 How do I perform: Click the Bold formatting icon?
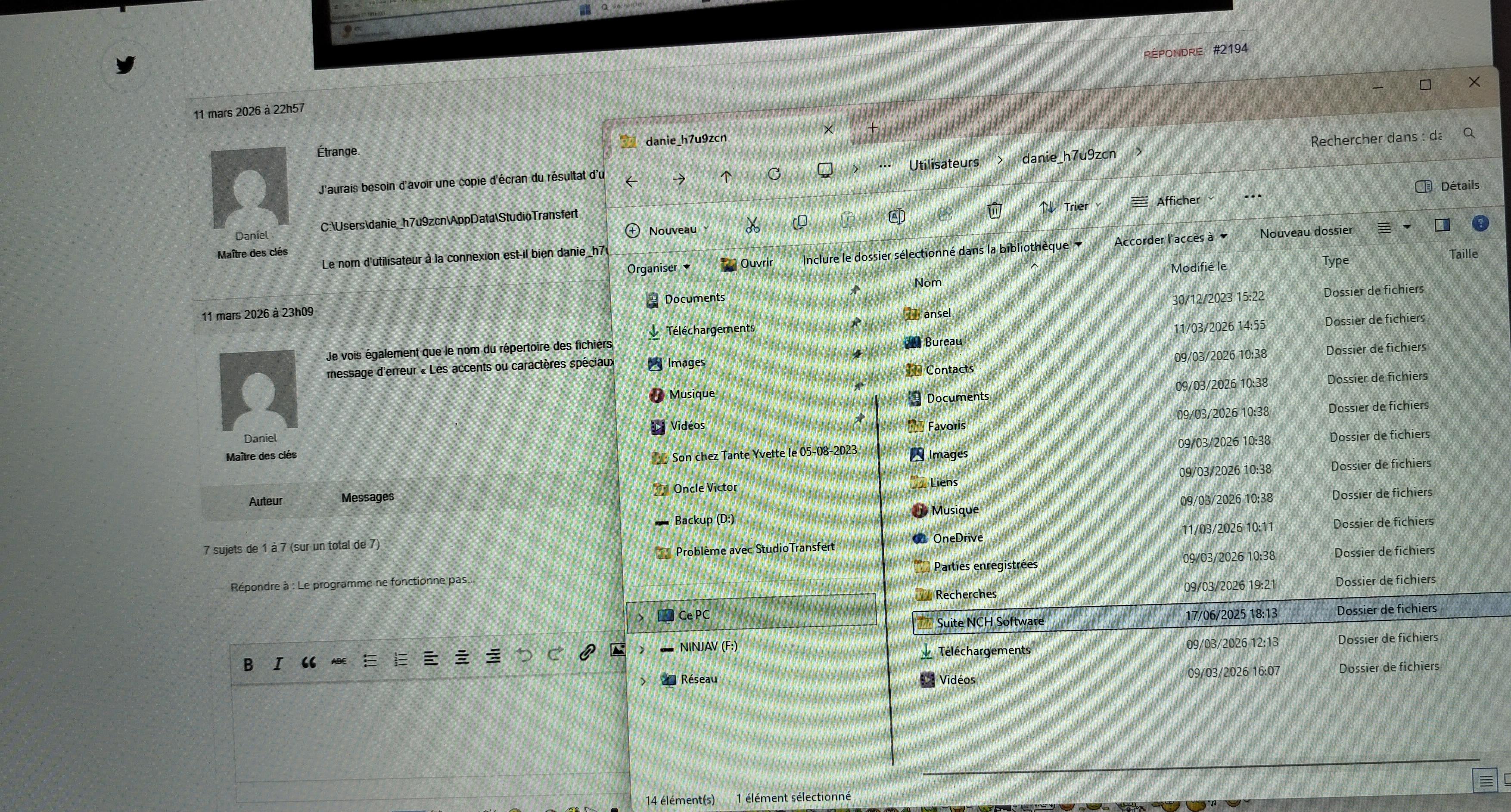tap(248, 664)
